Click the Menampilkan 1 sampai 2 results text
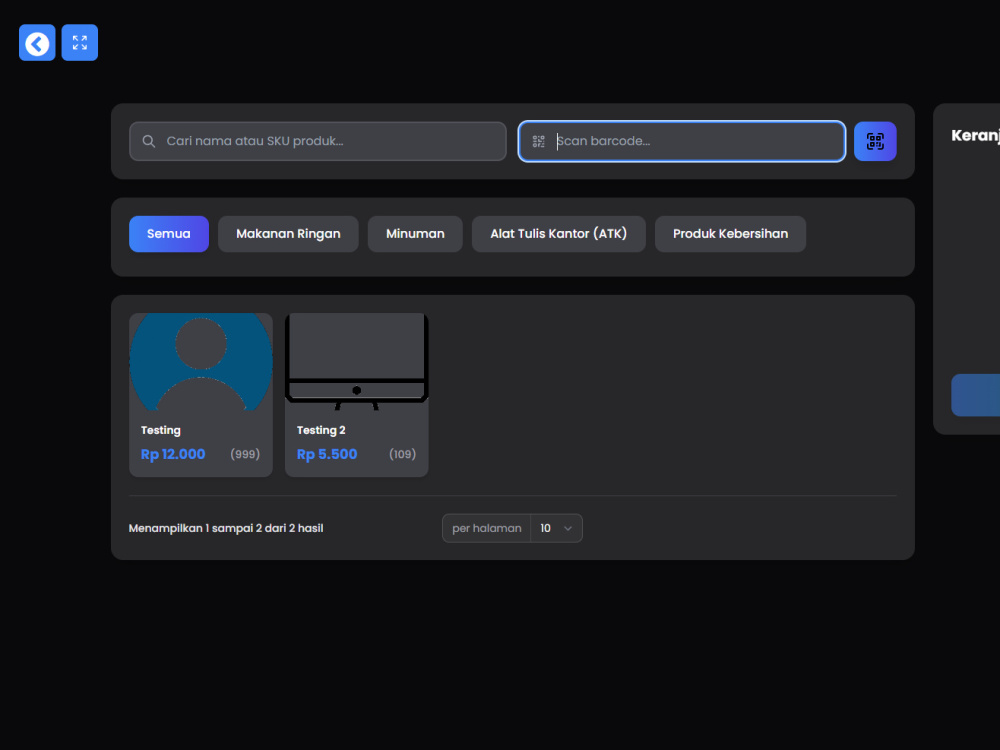The width and height of the screenshot is (1000, 750). [226, 528]
